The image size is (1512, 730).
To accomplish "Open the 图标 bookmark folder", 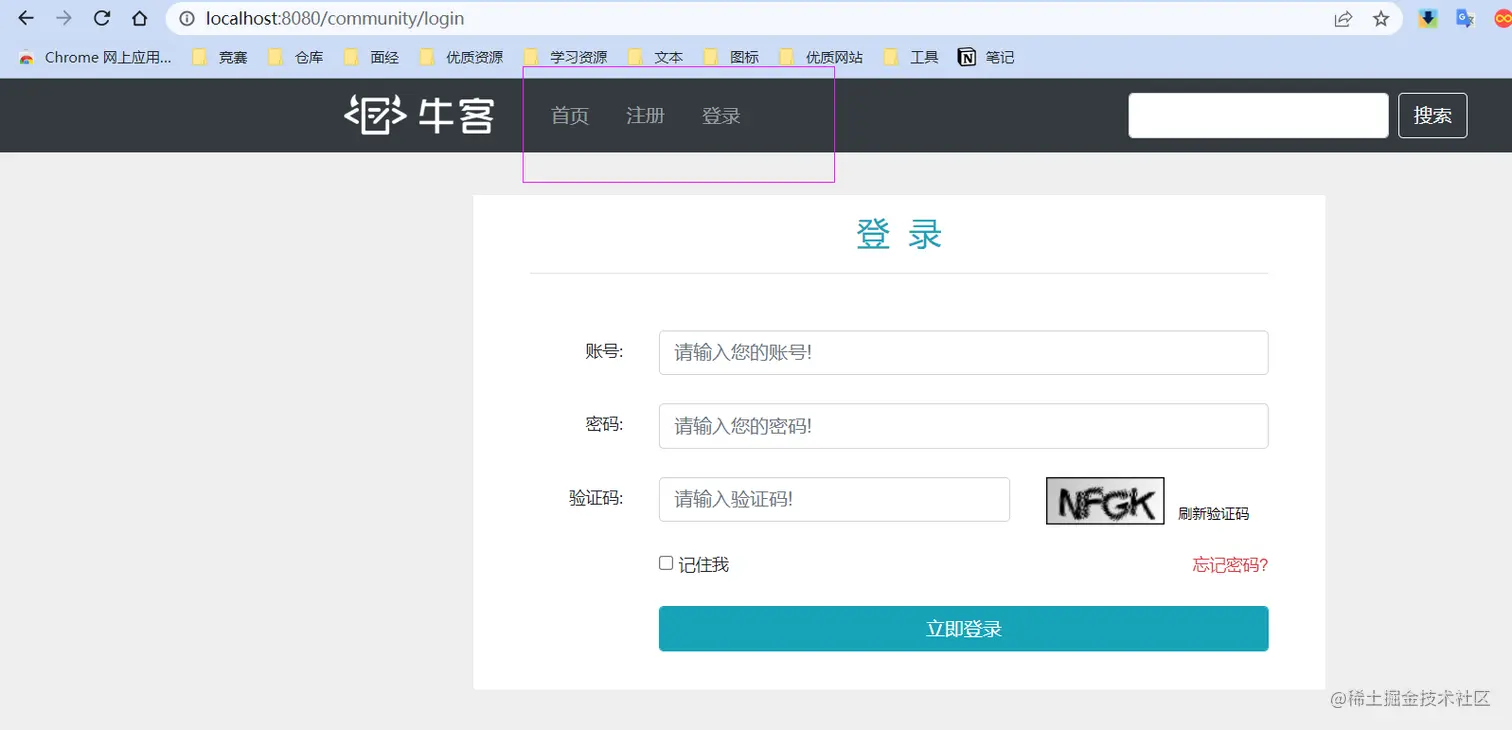I will point(732,57).
